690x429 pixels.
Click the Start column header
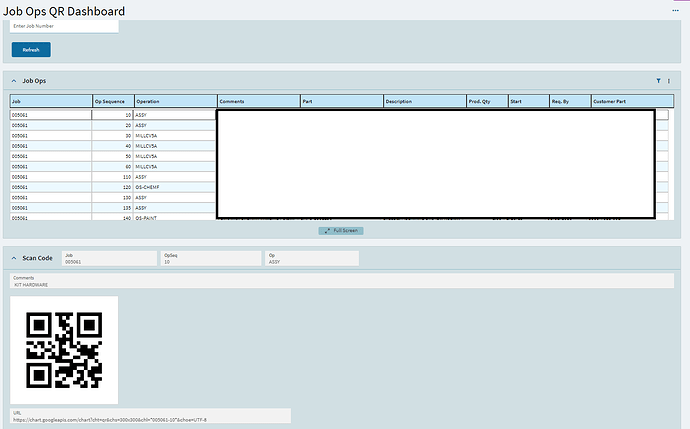(529, 101)
